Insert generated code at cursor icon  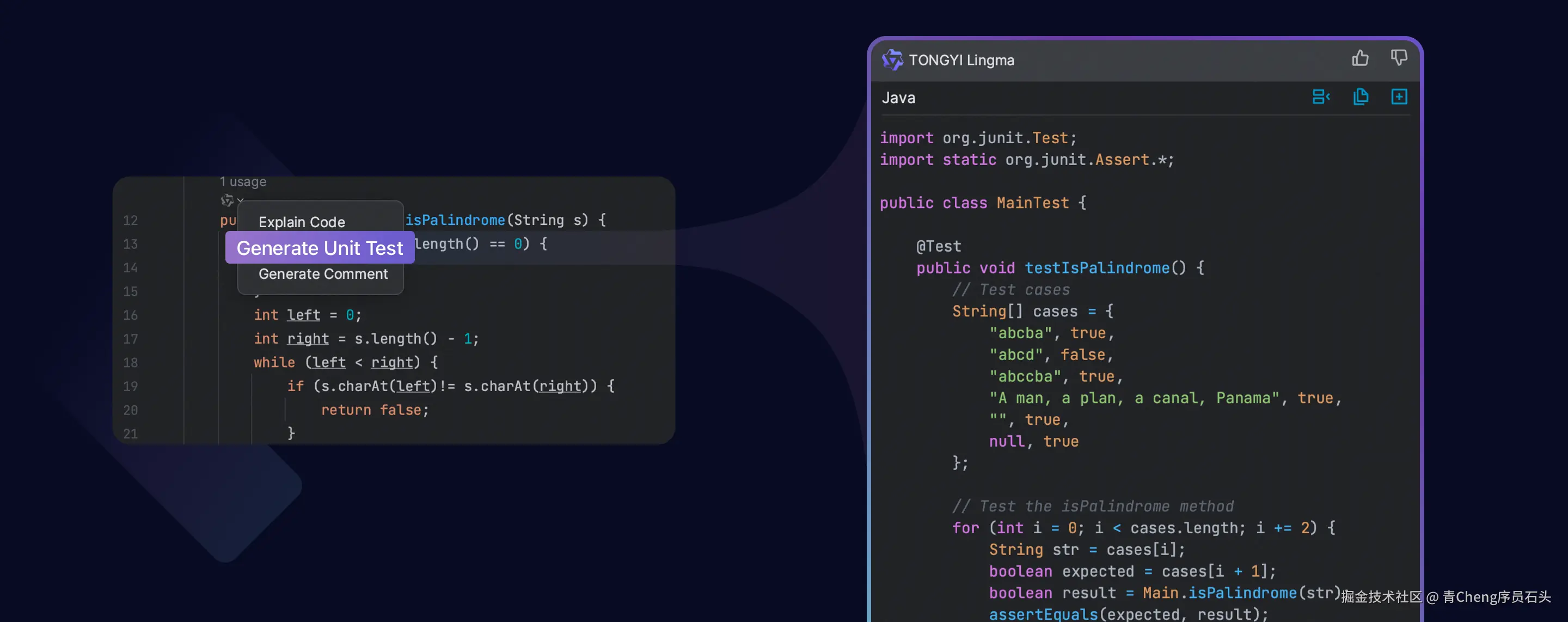point(1320,97)
